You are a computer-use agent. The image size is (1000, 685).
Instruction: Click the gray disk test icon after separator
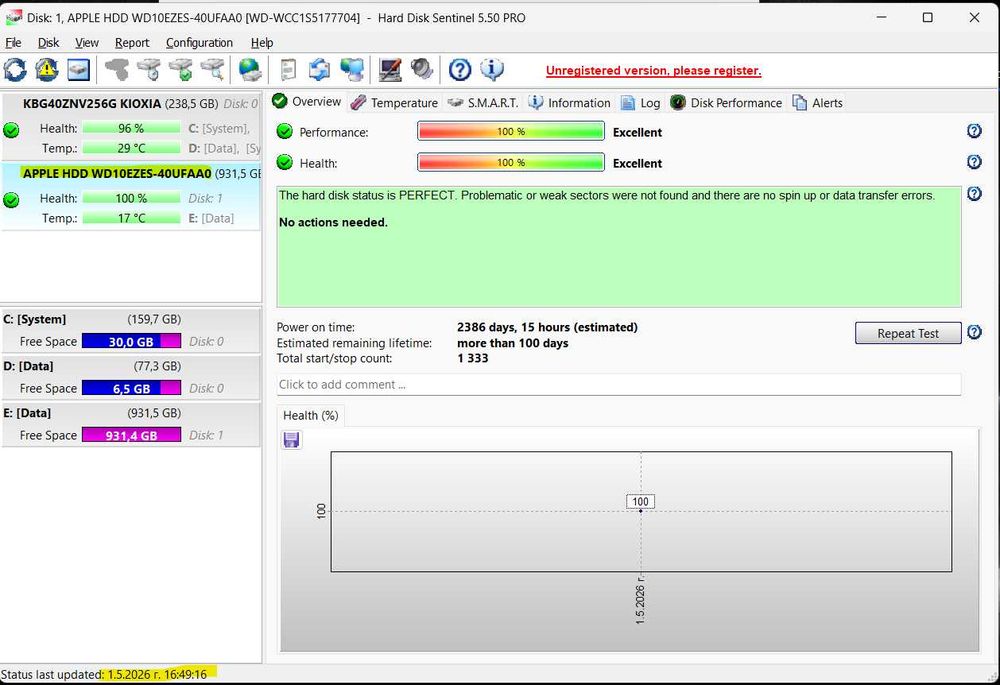pyautogui.click(x=117, y=70)
